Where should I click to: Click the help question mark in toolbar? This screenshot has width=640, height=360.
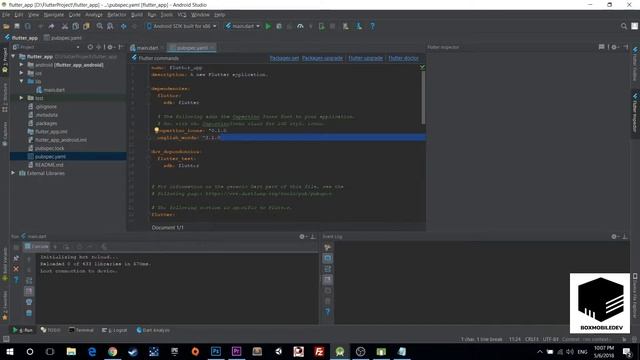click(x=372, y=26)
